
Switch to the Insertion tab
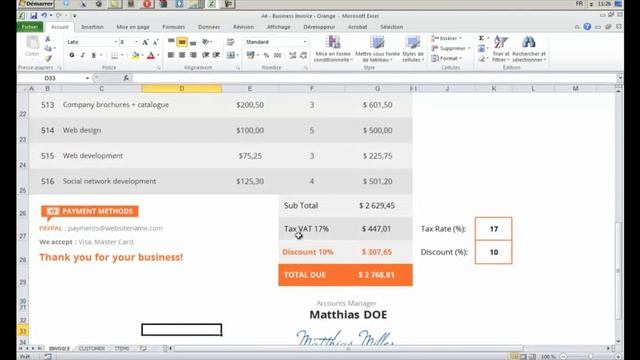click(92, 27)
